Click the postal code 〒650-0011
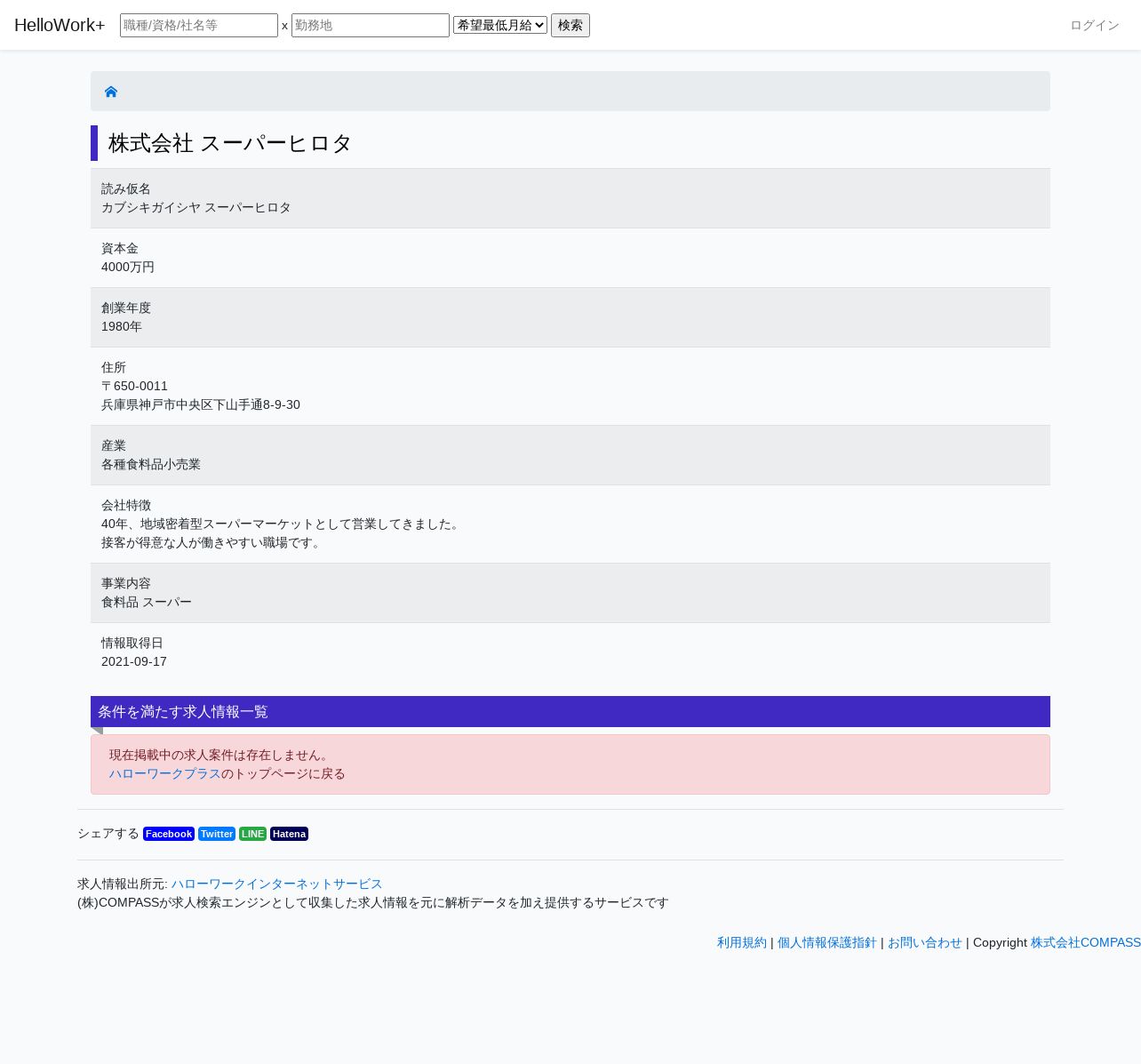Screen dimensions: 1141x1064 tap(134, 386)
